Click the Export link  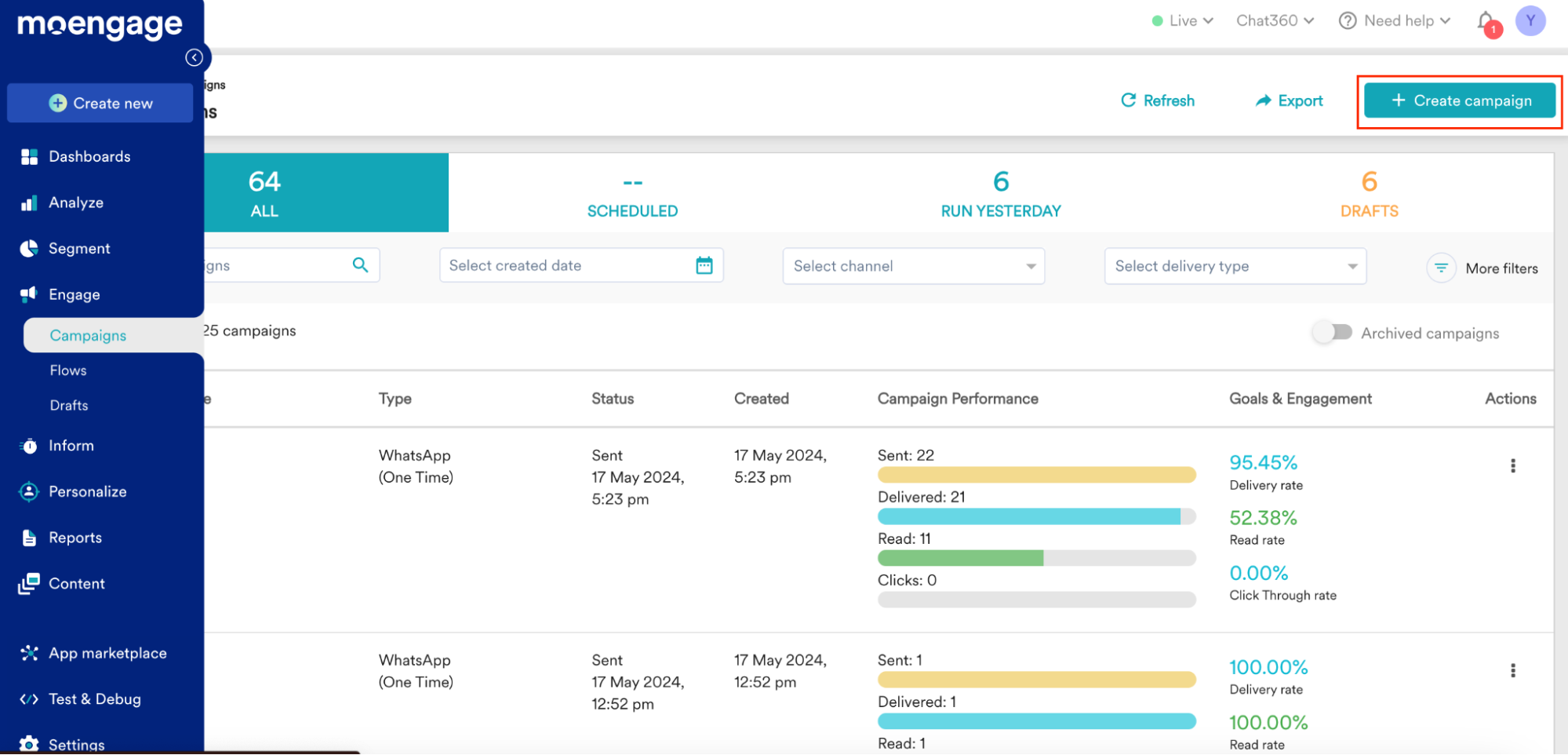[x=1289, y=100]
